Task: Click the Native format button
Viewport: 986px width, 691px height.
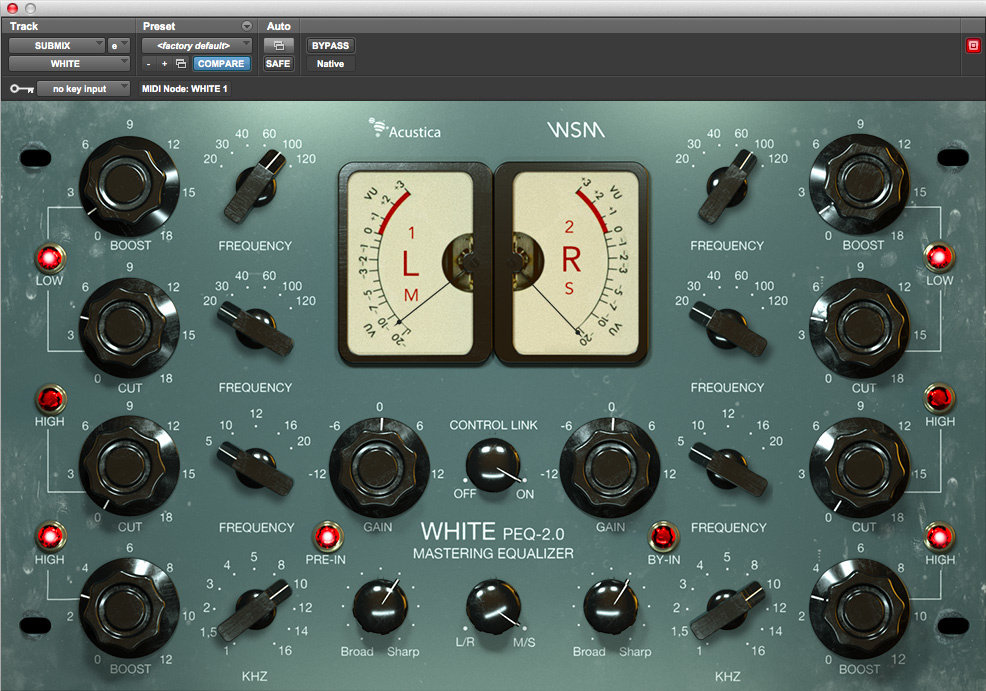Action: 330,64
